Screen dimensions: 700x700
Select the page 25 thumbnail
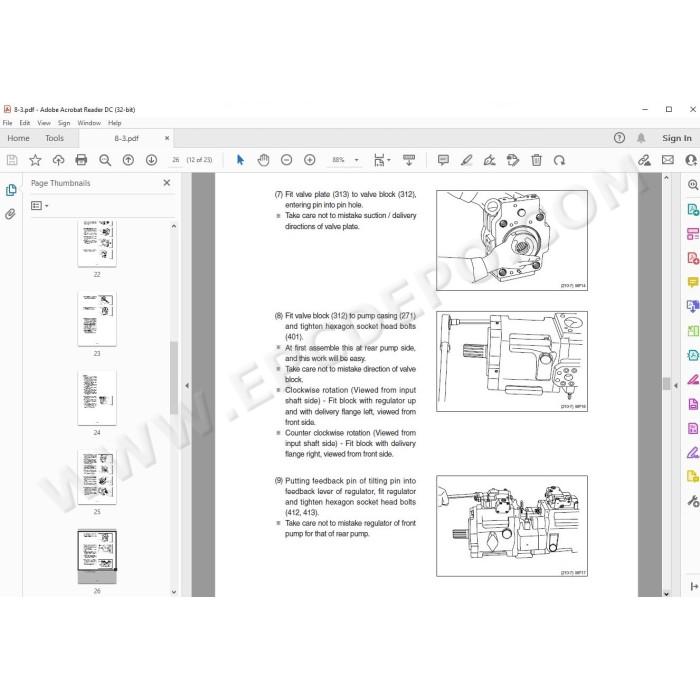pyautogui.click(x=97, y=477)
